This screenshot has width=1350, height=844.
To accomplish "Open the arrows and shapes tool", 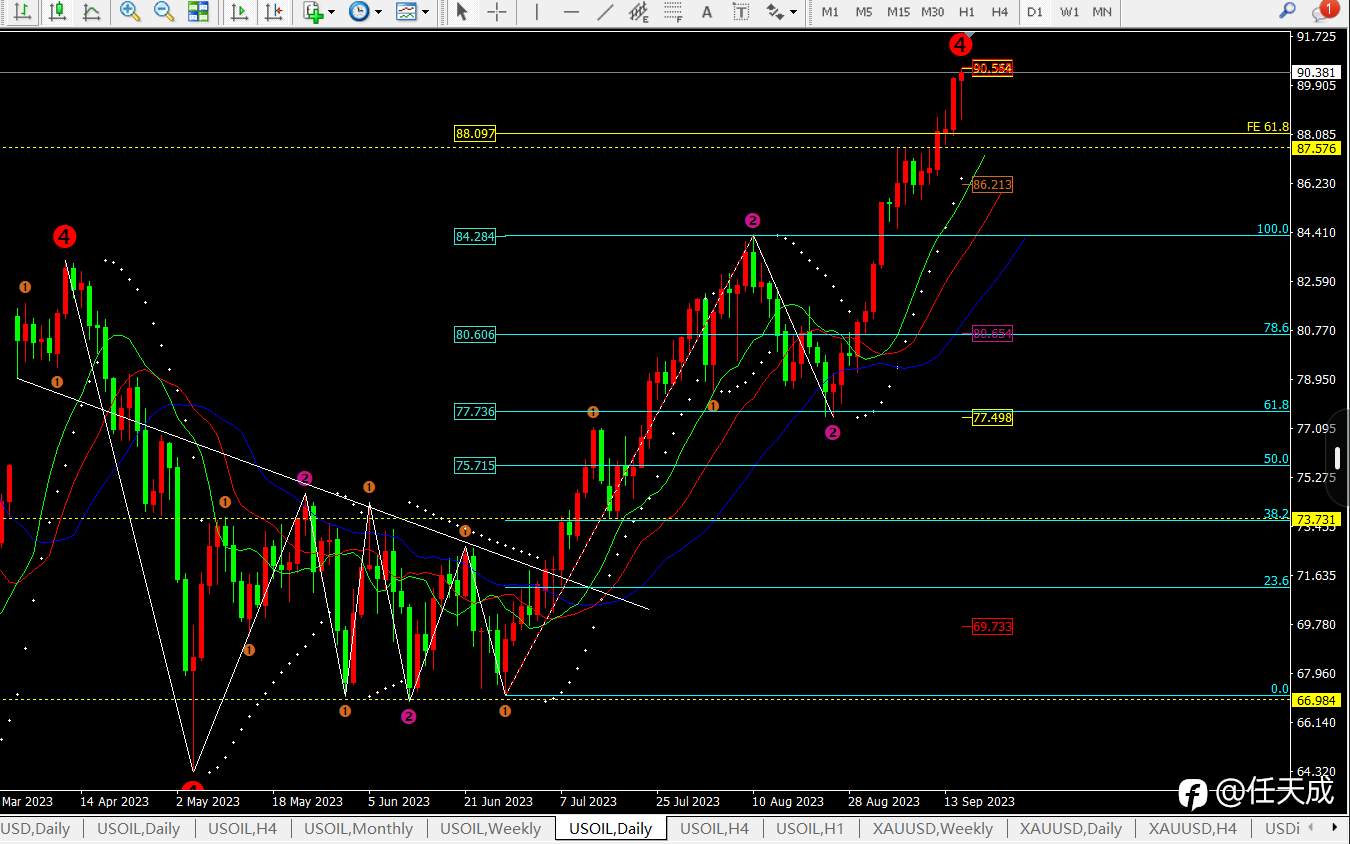I will coord(775,12).
